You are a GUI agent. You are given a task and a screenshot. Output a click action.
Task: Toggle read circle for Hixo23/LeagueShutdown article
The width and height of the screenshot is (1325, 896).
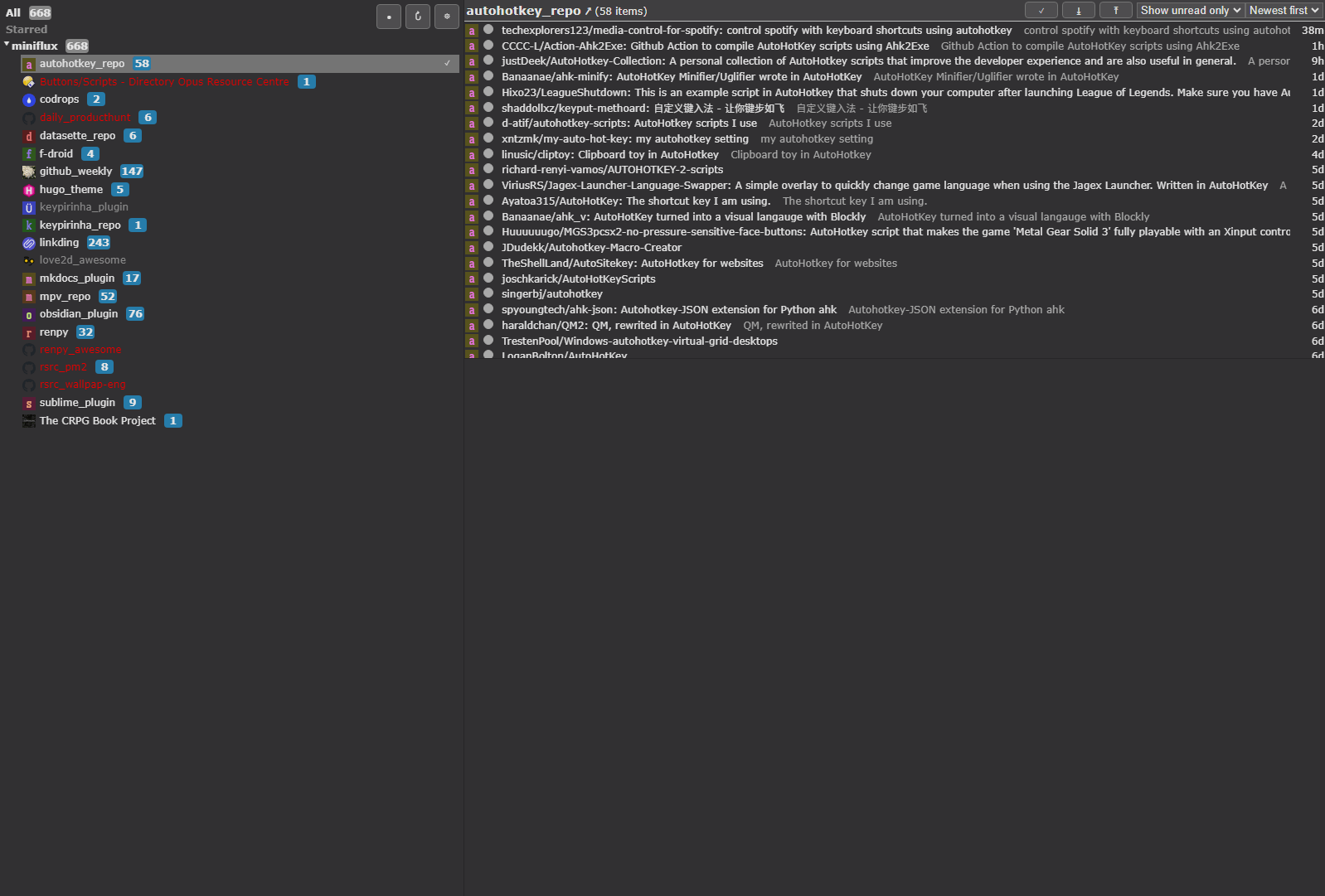click(x=488, y=91)
